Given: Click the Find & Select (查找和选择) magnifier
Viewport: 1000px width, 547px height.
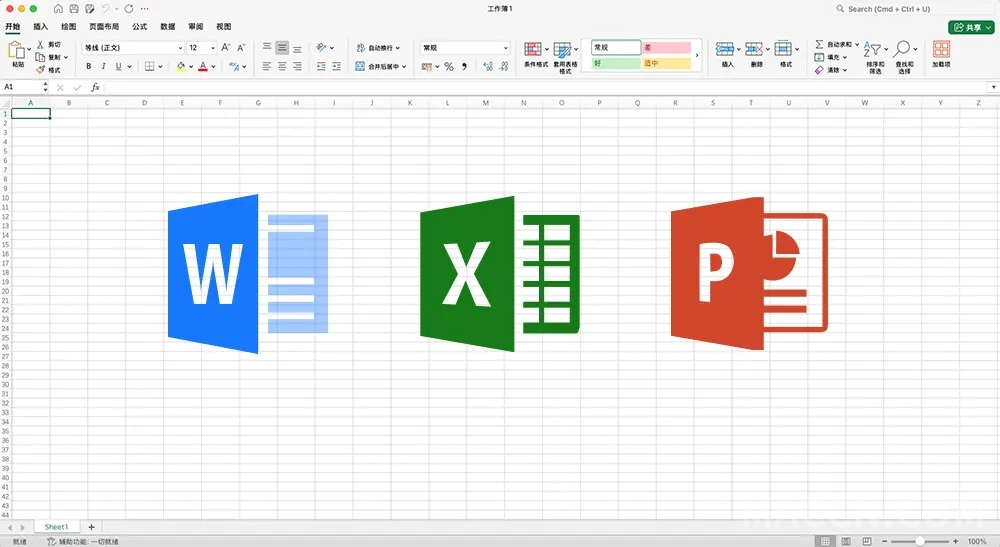Looking at the screenshot, I should pos(903,49).
